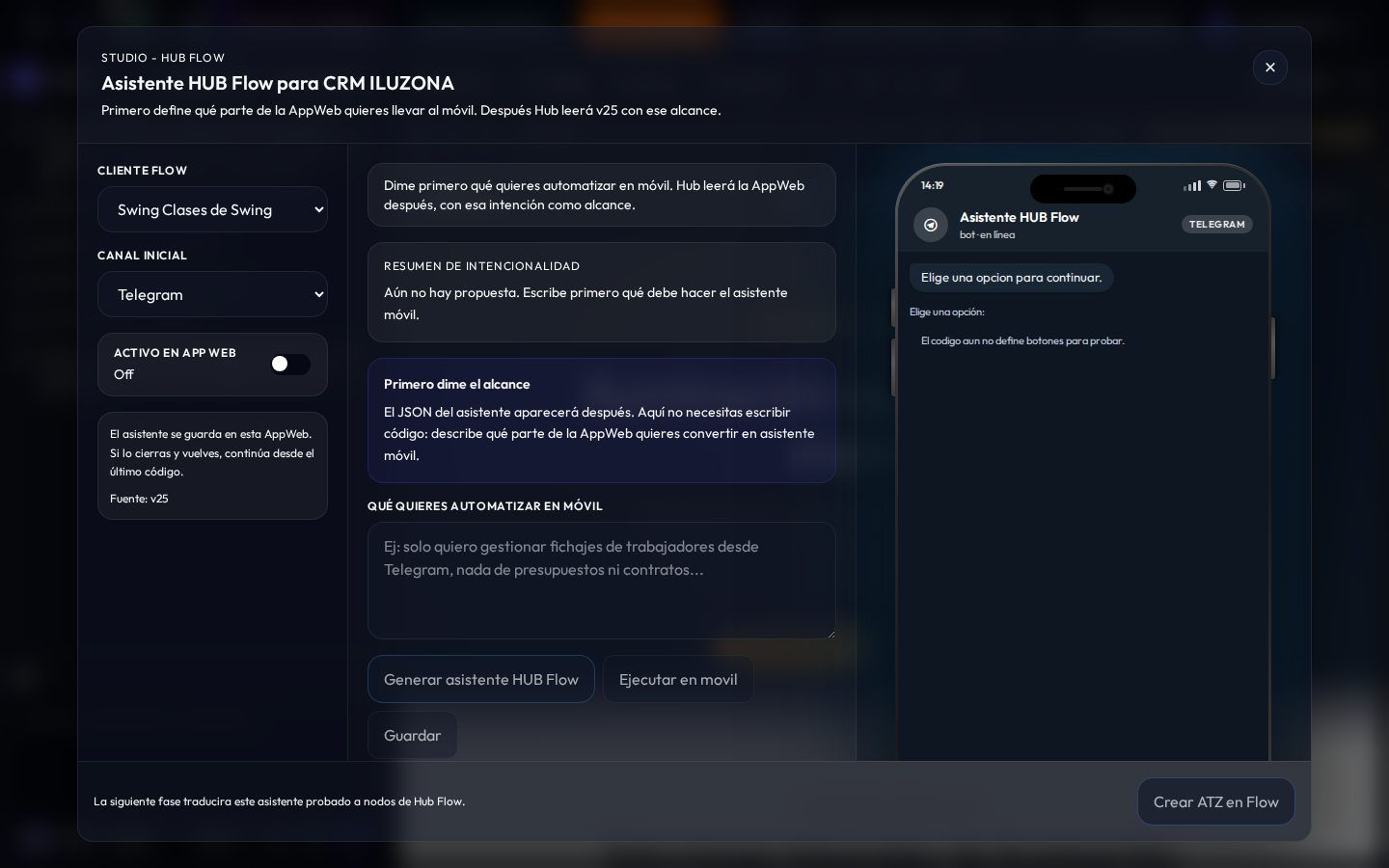Click the Ejecutar en movil button
This screenshot has height=868, width=1389.
678,679
